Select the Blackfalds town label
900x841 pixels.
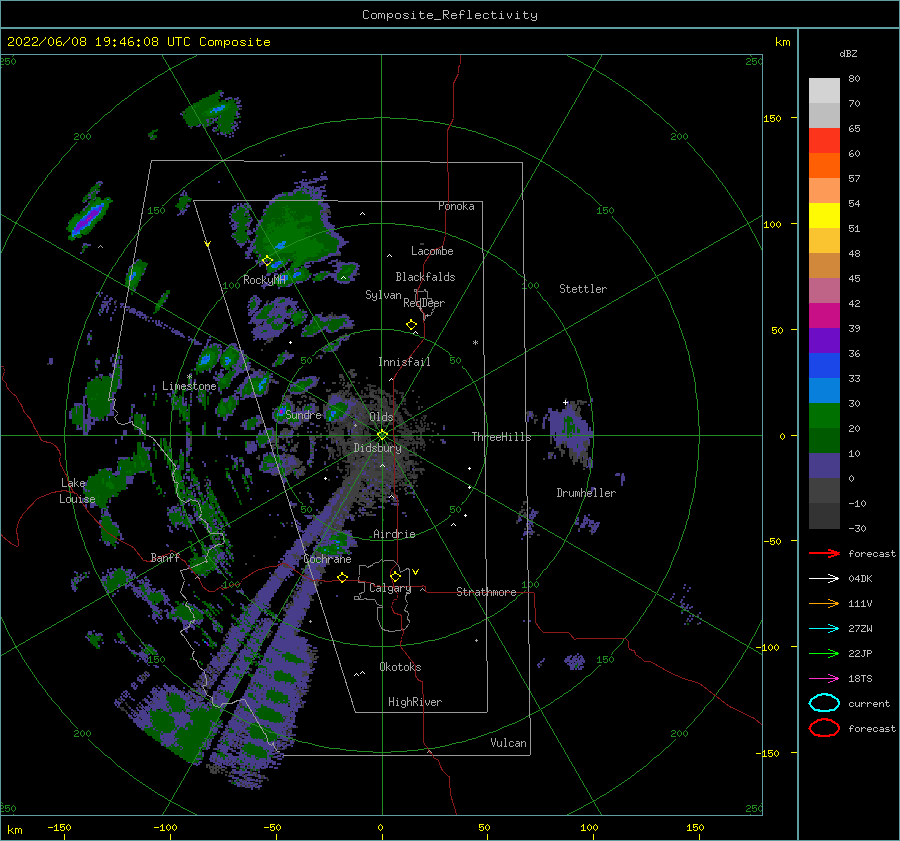pos(425,277)
